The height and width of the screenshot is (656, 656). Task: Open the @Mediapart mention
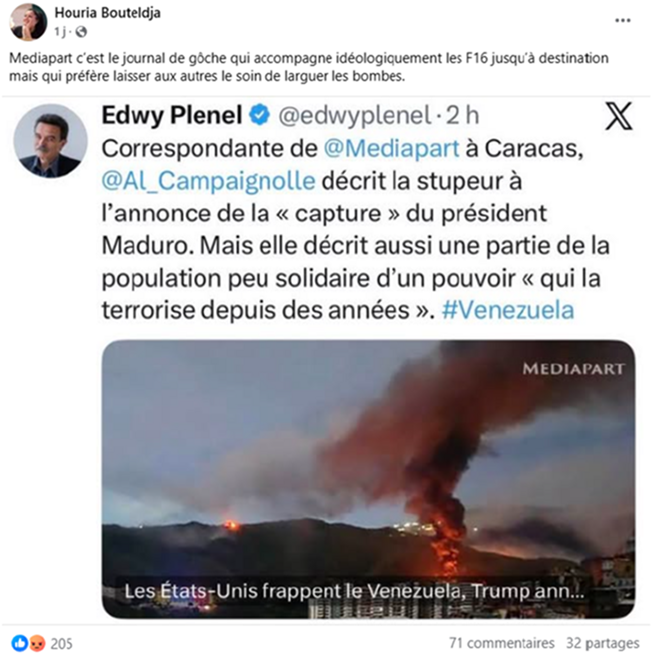[x=391, y=148]
